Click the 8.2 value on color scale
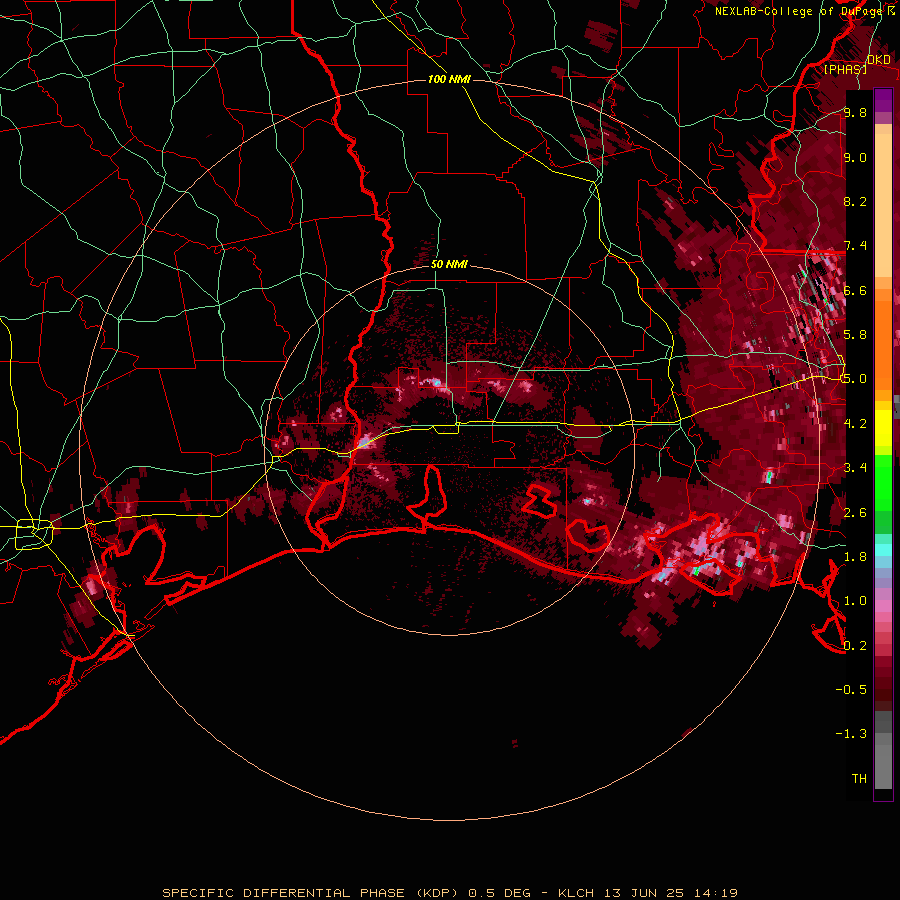 (855, 201)
